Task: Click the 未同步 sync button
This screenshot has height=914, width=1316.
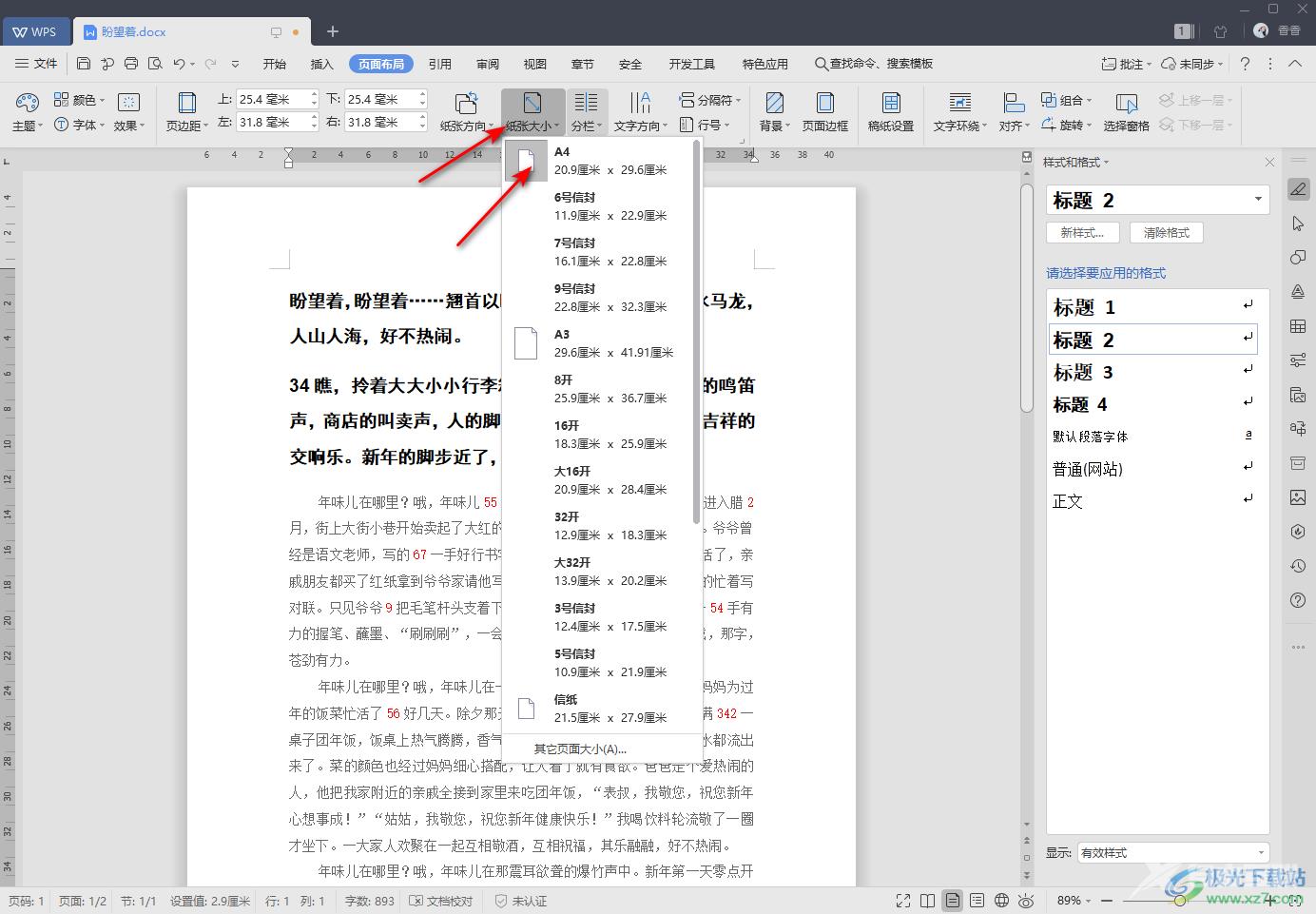Action: (1192, 64)
